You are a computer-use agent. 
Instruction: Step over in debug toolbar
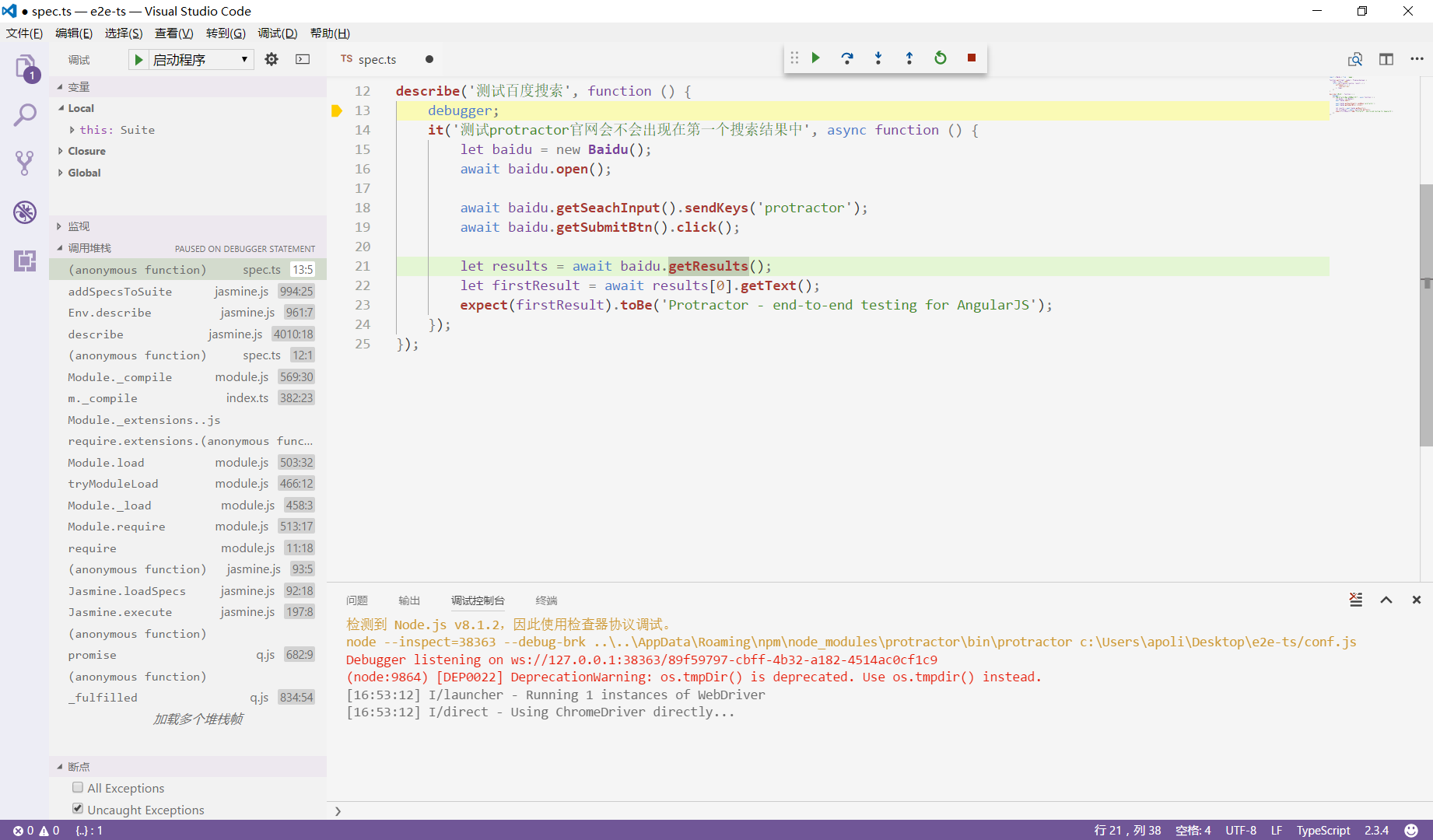click(x=847, y=58)
